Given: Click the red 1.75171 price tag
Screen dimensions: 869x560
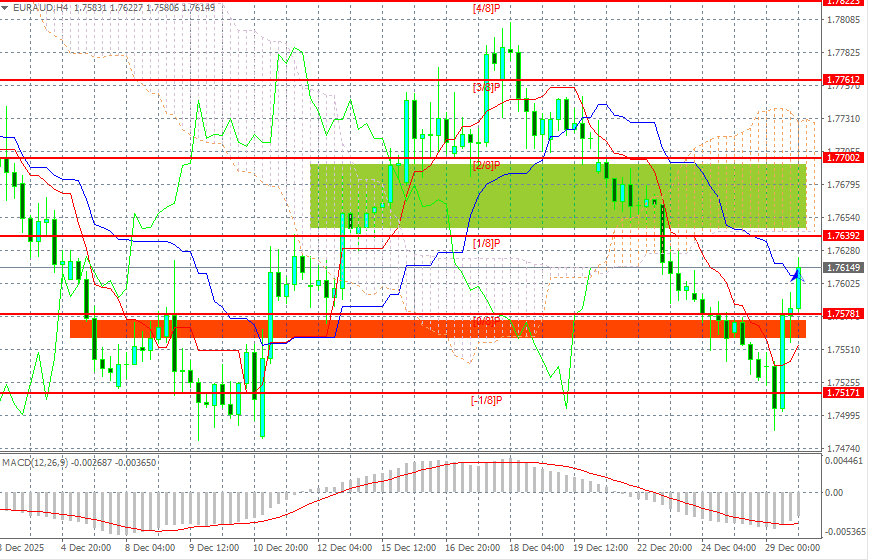Looking at the screenshot, I should [843, 393].
